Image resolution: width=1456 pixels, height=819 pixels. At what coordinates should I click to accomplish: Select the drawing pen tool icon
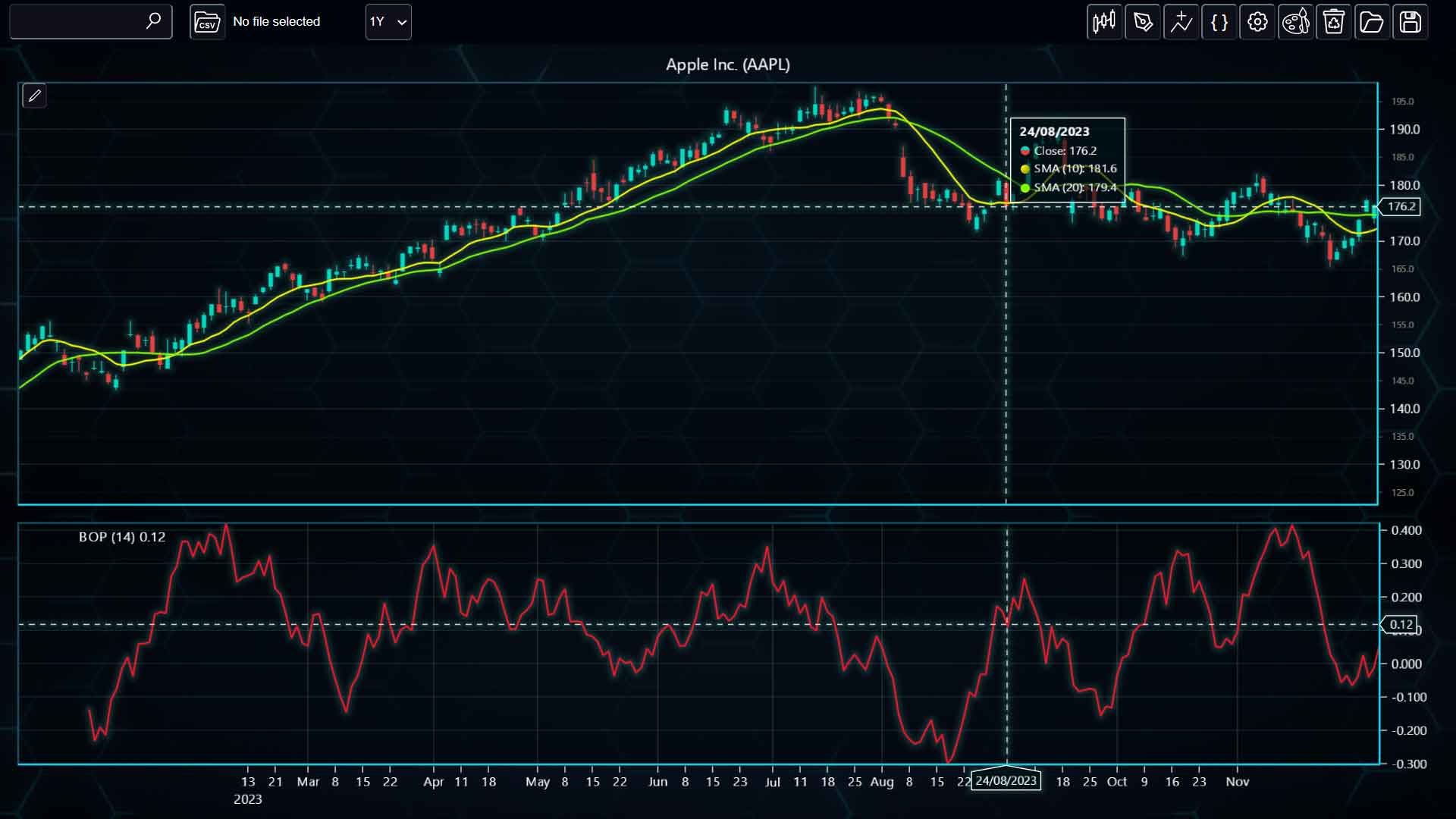pos(1143,22)
